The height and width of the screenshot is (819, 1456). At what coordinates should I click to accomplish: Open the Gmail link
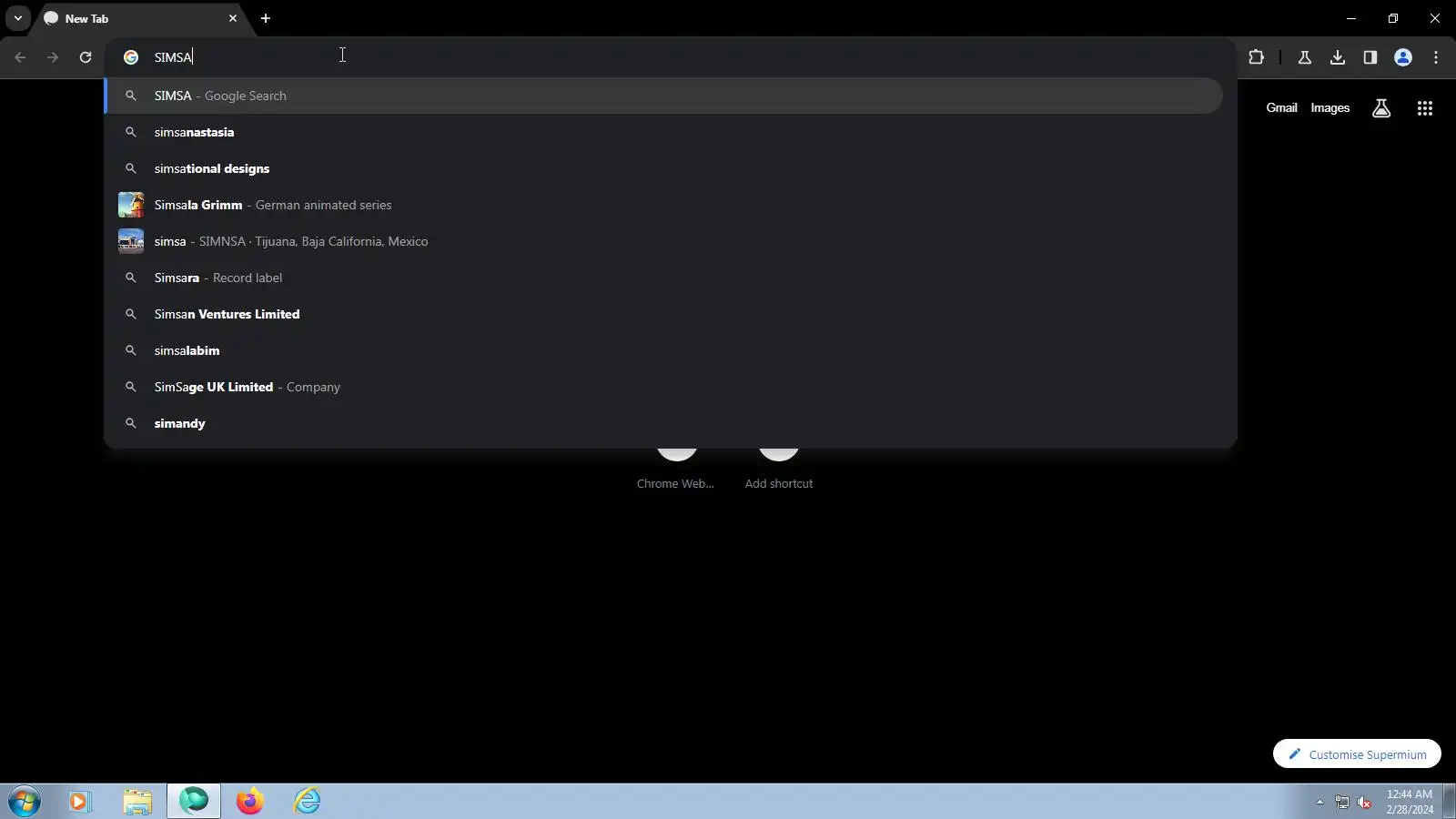point(1281,107)
